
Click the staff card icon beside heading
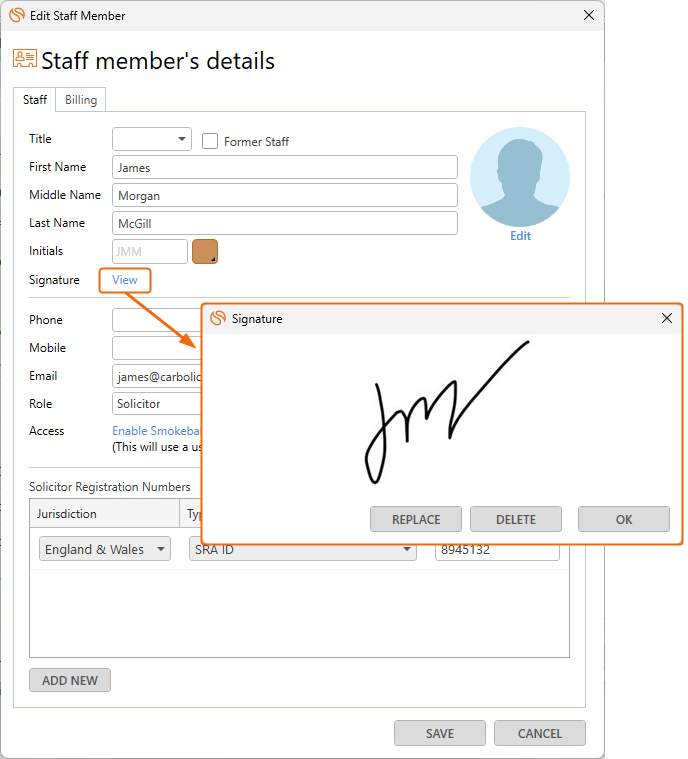click(25, 59)
